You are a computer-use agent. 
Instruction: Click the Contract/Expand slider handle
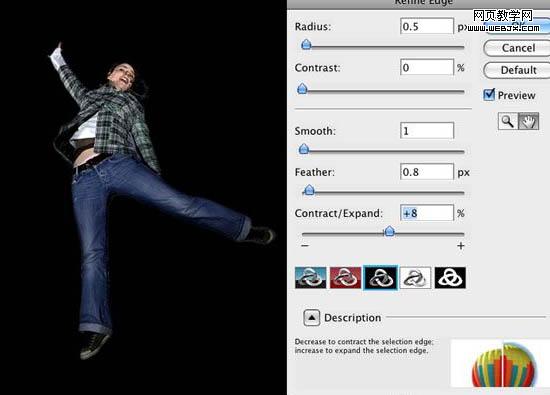pyautogui.click(x=389, y=231)
